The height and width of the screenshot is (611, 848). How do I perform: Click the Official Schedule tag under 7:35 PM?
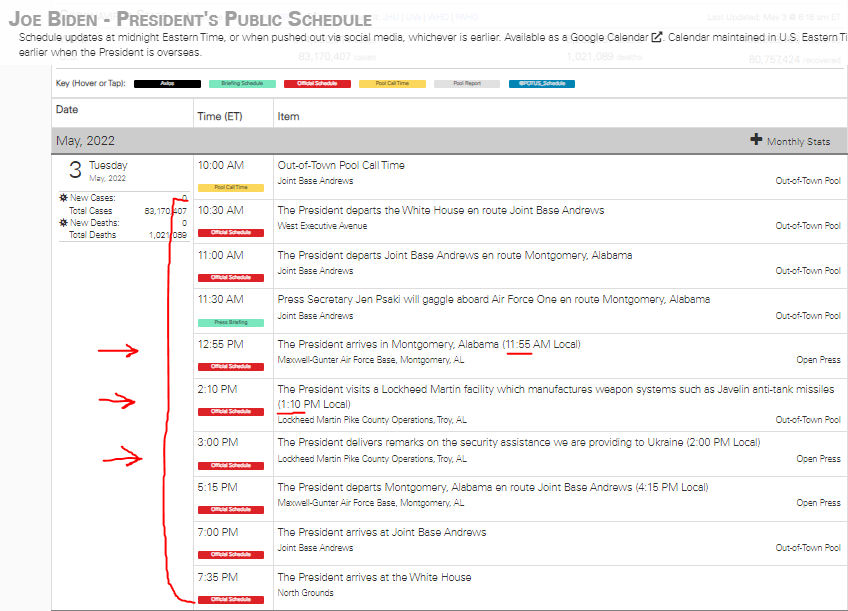click(231, 600)
